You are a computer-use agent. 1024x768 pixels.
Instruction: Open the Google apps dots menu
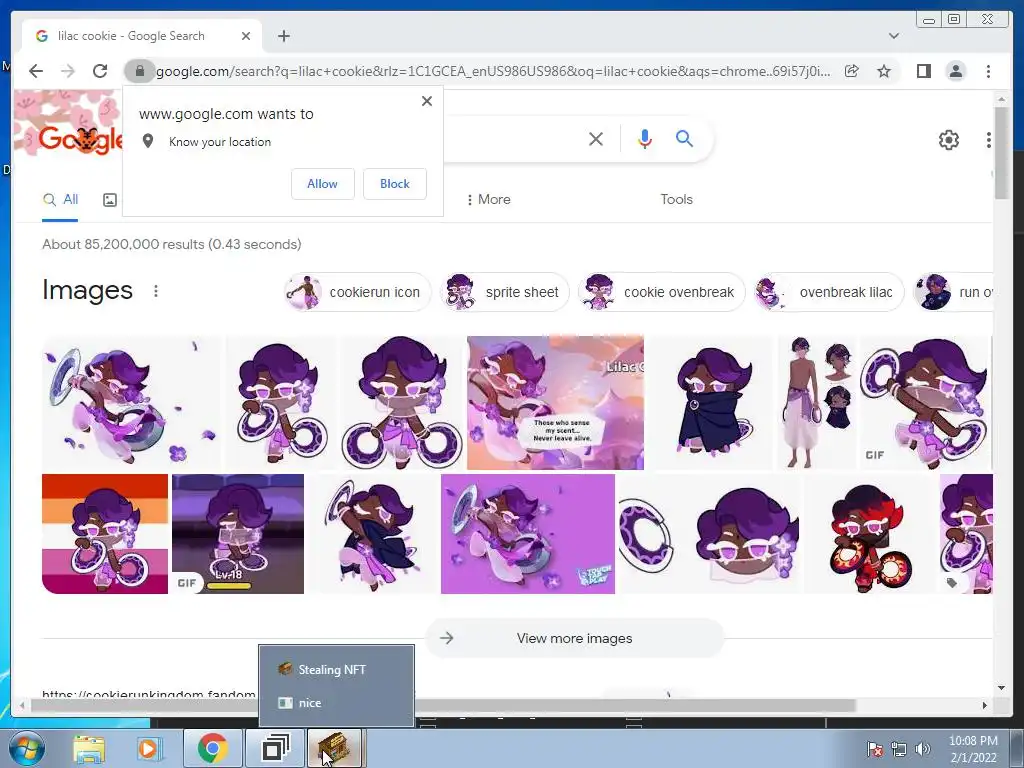point(989,140)
